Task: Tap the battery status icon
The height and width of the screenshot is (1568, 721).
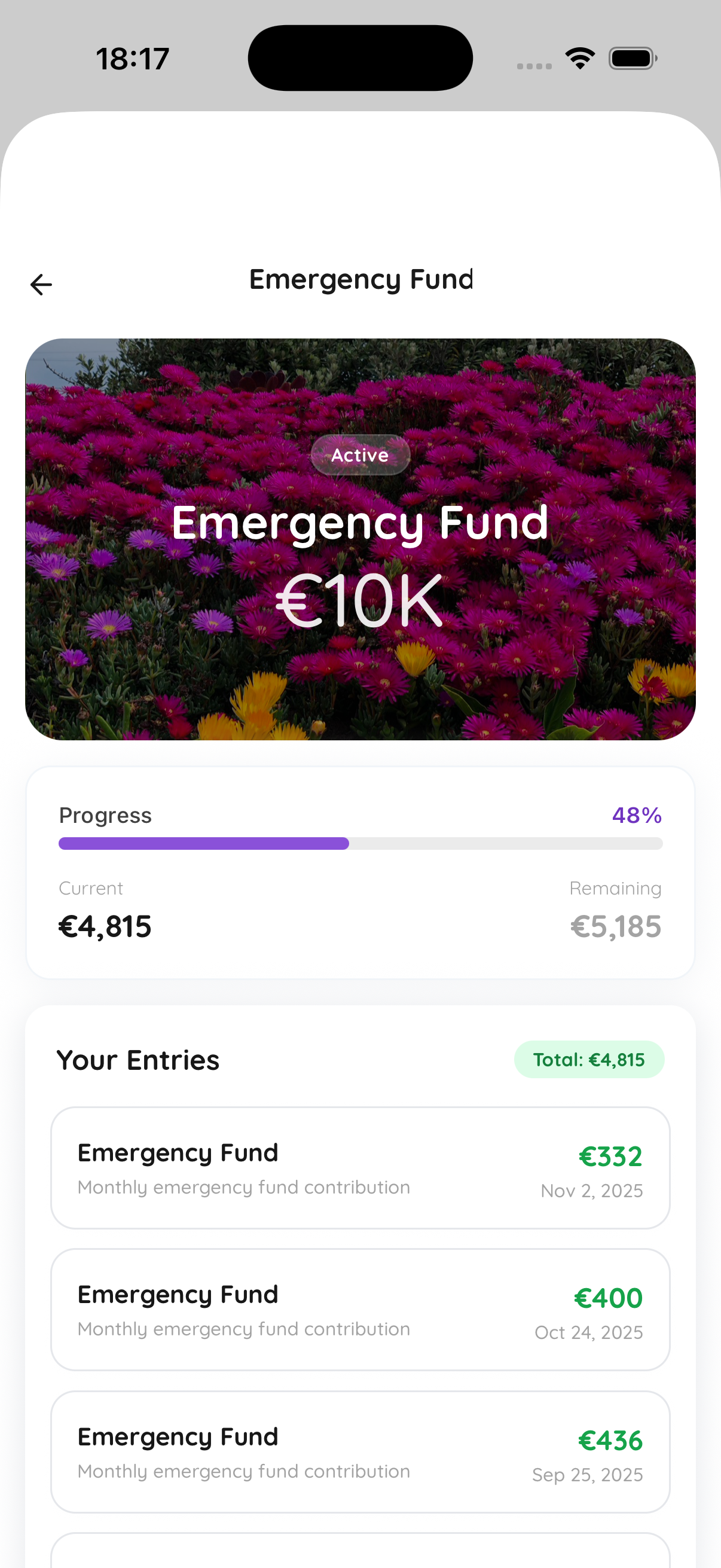Action: [632, 59]
